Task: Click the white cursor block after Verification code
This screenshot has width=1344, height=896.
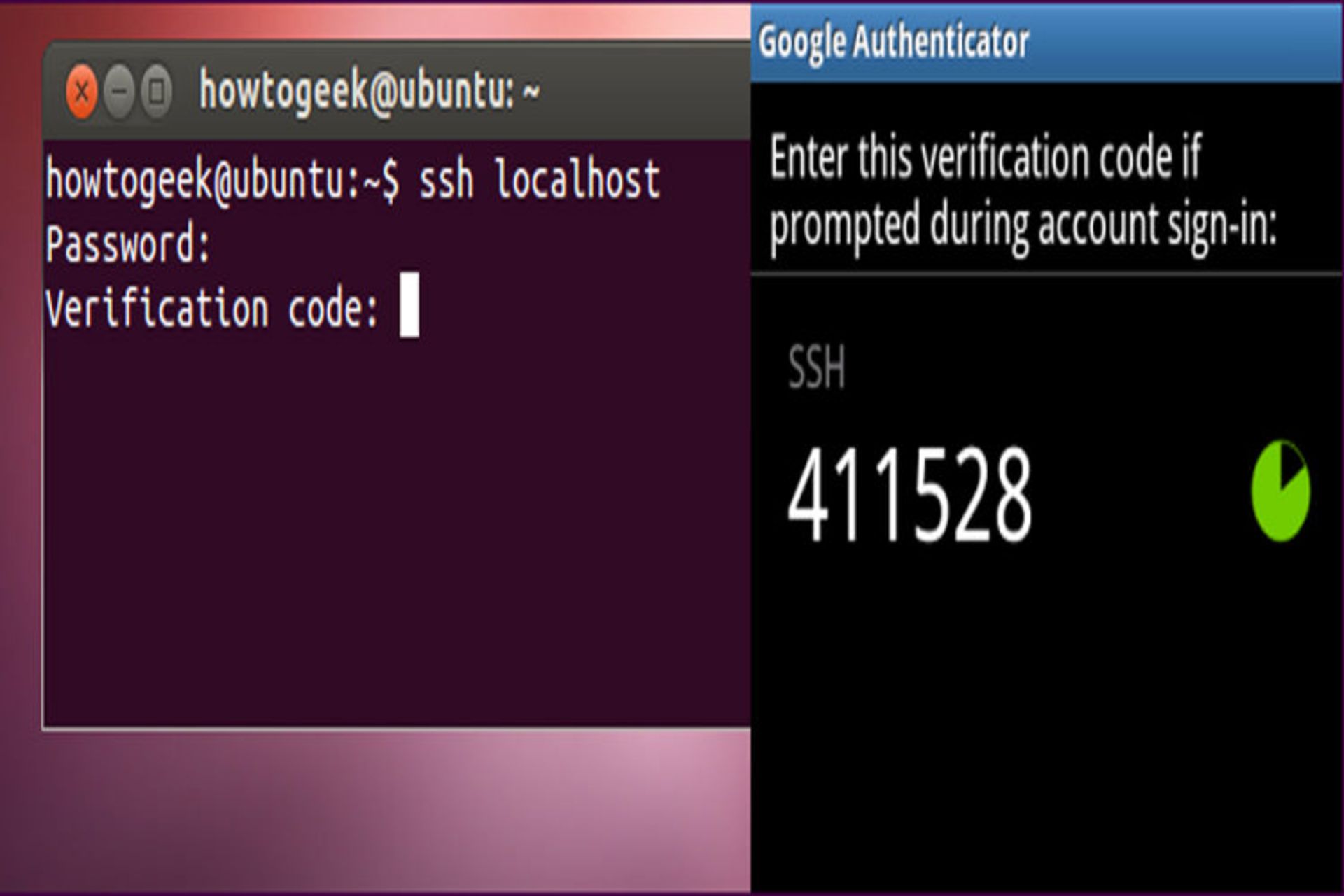Action: (409, 305)
